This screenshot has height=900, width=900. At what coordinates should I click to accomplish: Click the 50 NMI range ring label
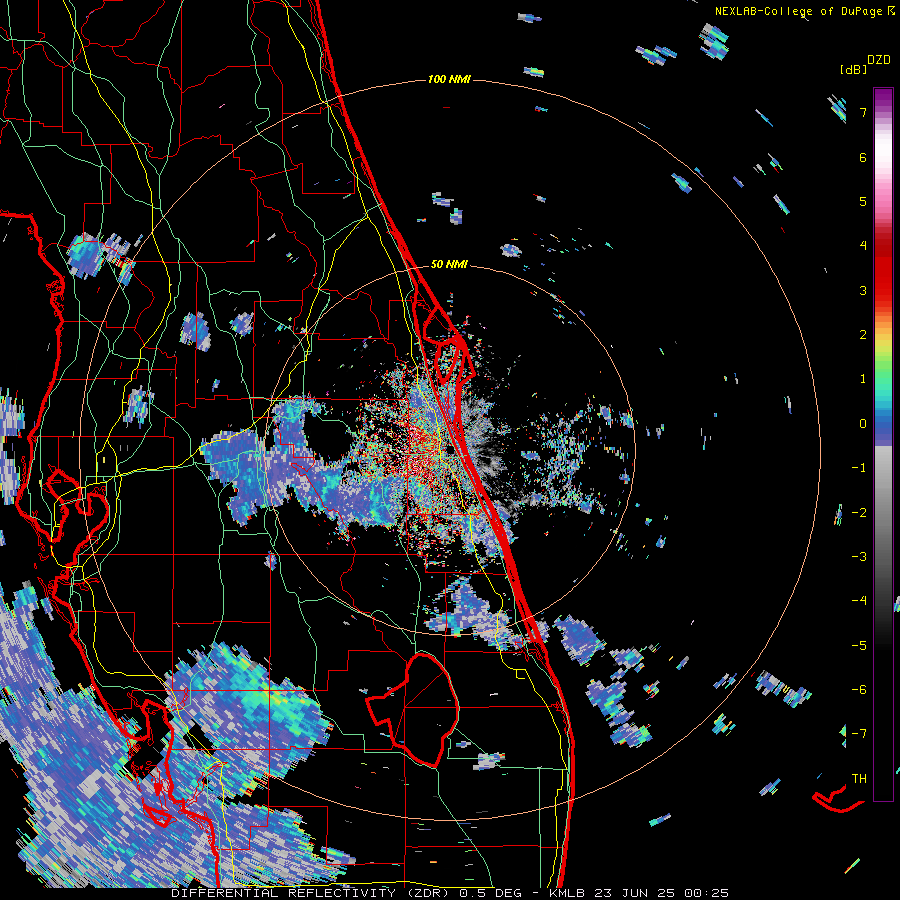click(x=449, y=264)
